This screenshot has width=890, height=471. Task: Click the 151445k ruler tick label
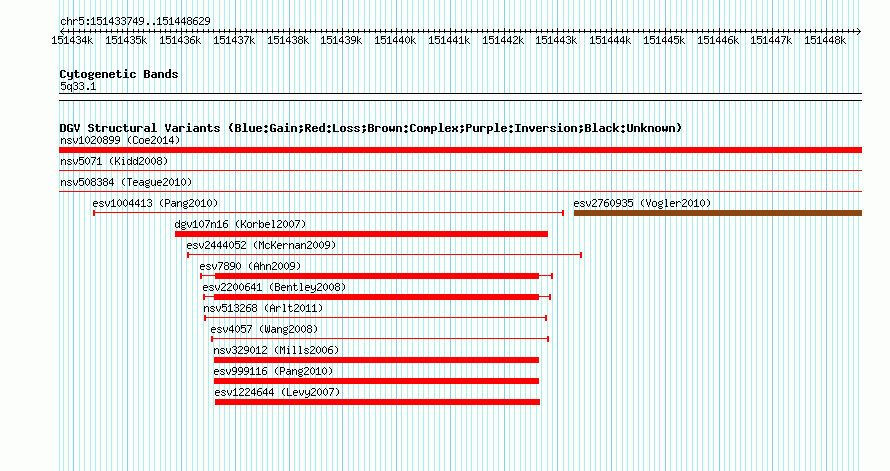coord(664,40)
